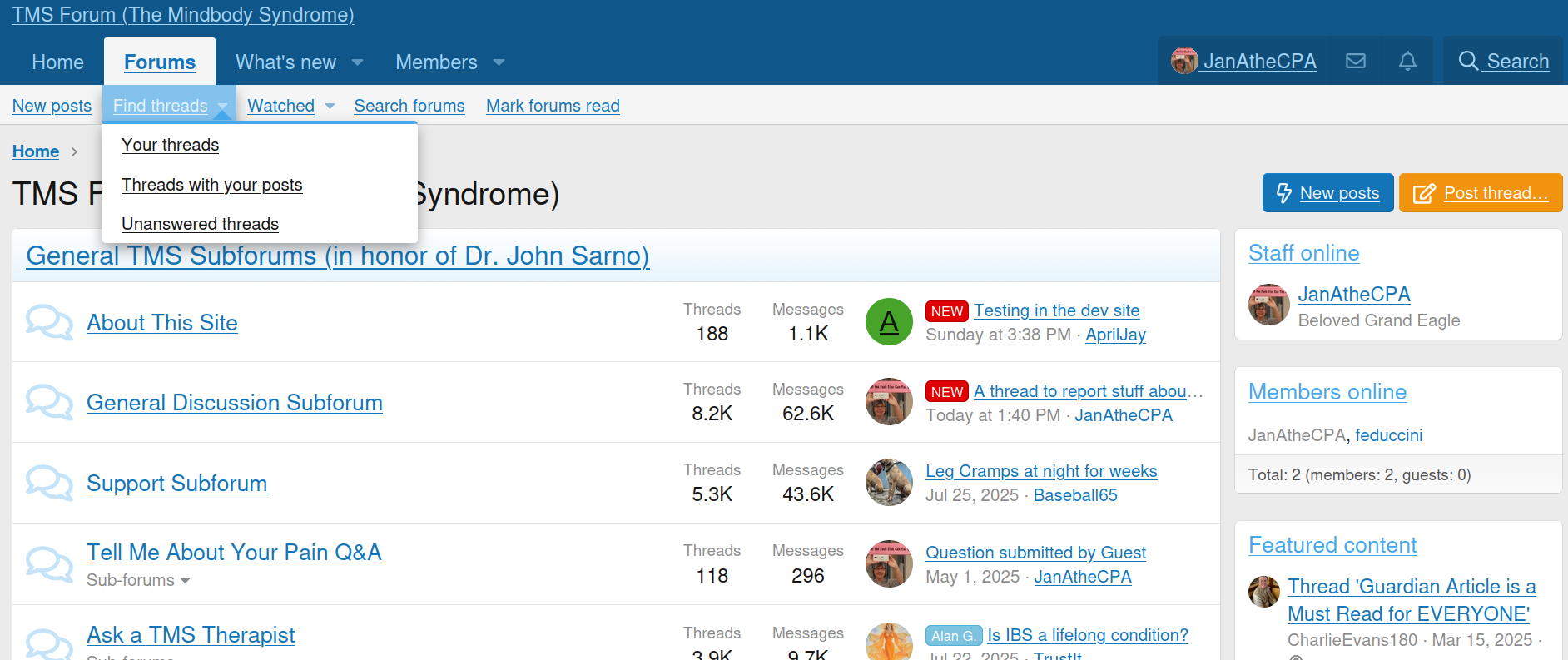Click the About This Site forum bubble icon
1568x660 pixels.
coord(49,322)
